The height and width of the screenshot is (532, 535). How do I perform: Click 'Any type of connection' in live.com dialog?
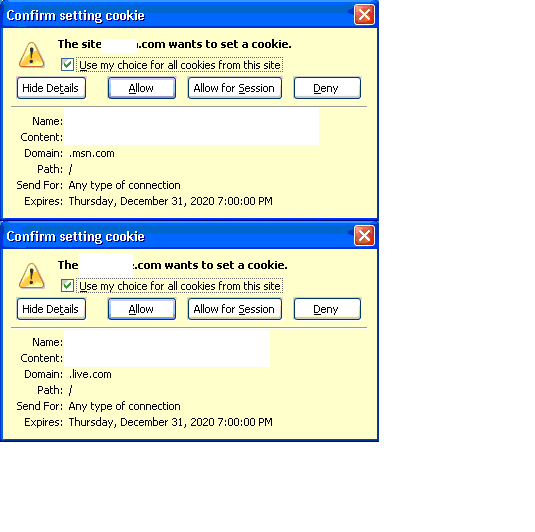(124, 406)
